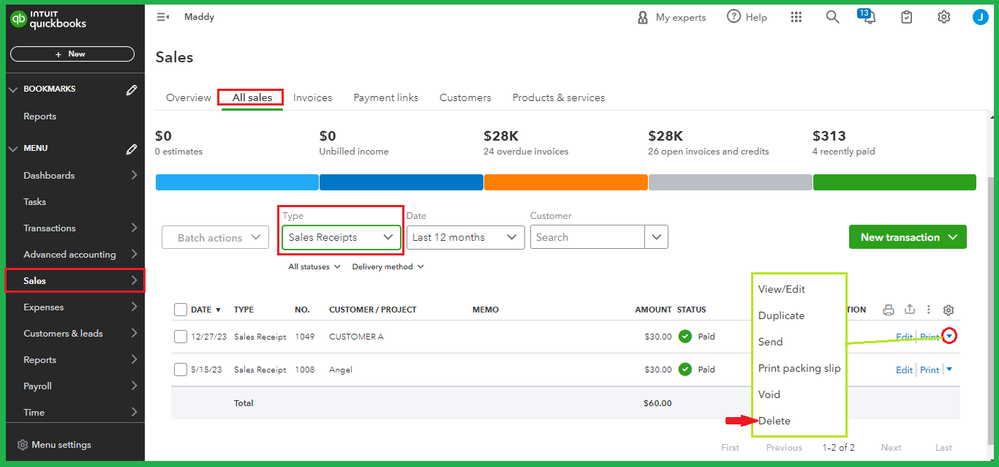Open the New transaction dropdown
Image resolution: width=999 pixels, height=467 pixels.
(908, 237)
